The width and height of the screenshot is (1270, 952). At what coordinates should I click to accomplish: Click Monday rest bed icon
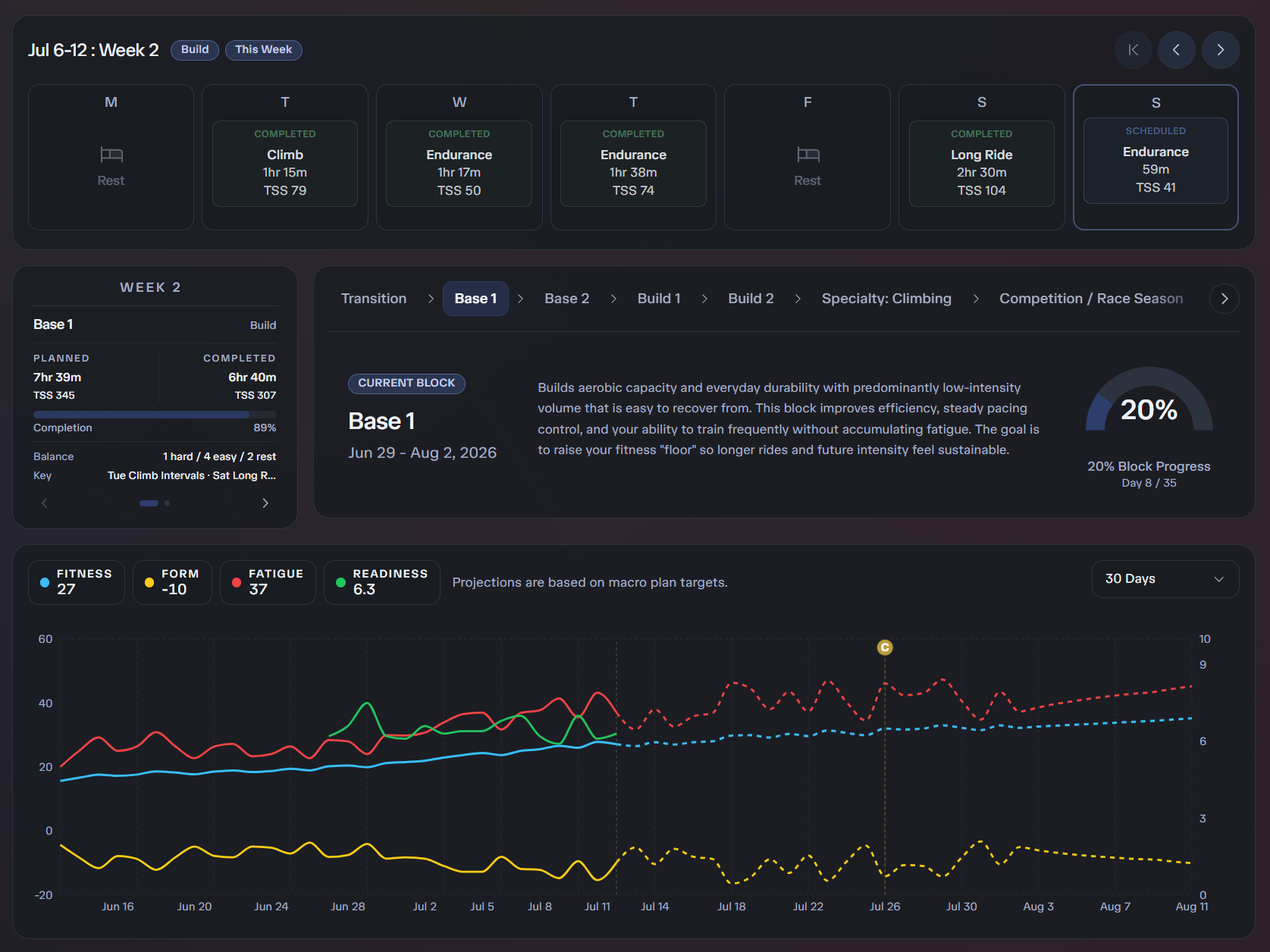(111, 155)
